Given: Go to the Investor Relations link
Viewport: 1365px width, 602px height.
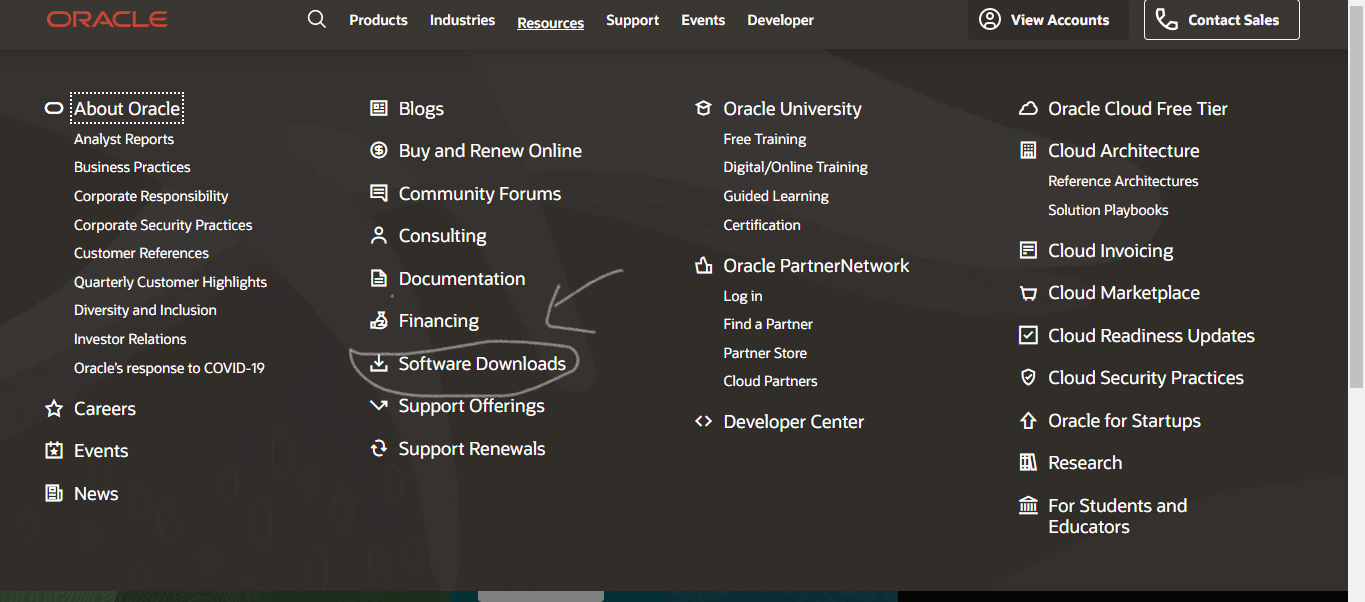Looking at the screenshot, I should coord(130,339).
